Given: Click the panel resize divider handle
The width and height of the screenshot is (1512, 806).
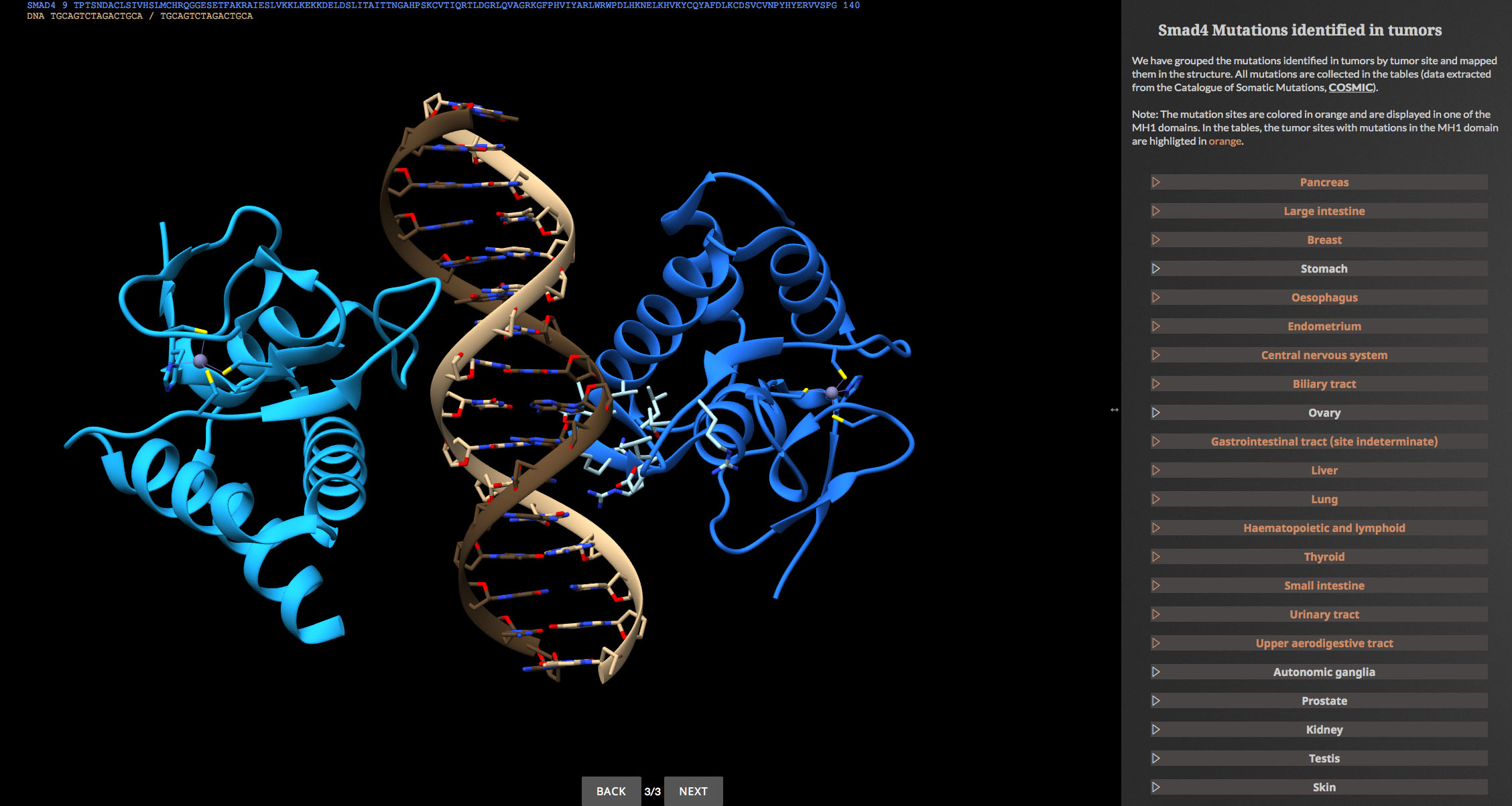Looking at the screenshot, I should (x=1114, y=409).
